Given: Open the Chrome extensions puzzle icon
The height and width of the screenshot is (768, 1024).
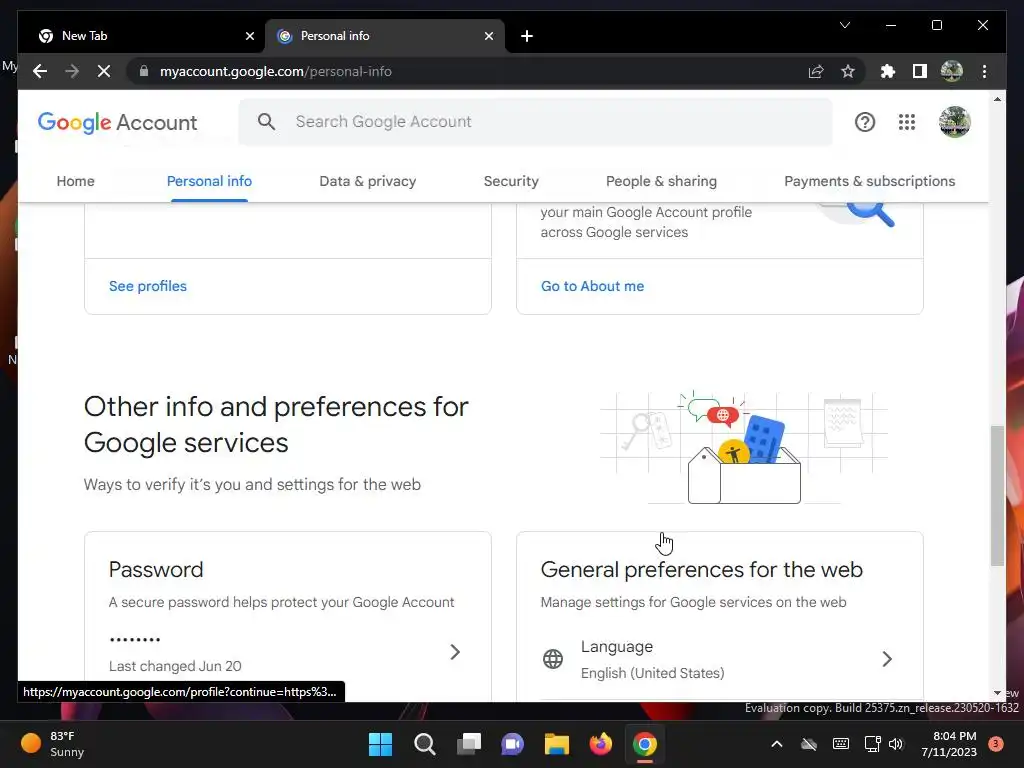Looking at the screenshot, I should pos(888,71).
